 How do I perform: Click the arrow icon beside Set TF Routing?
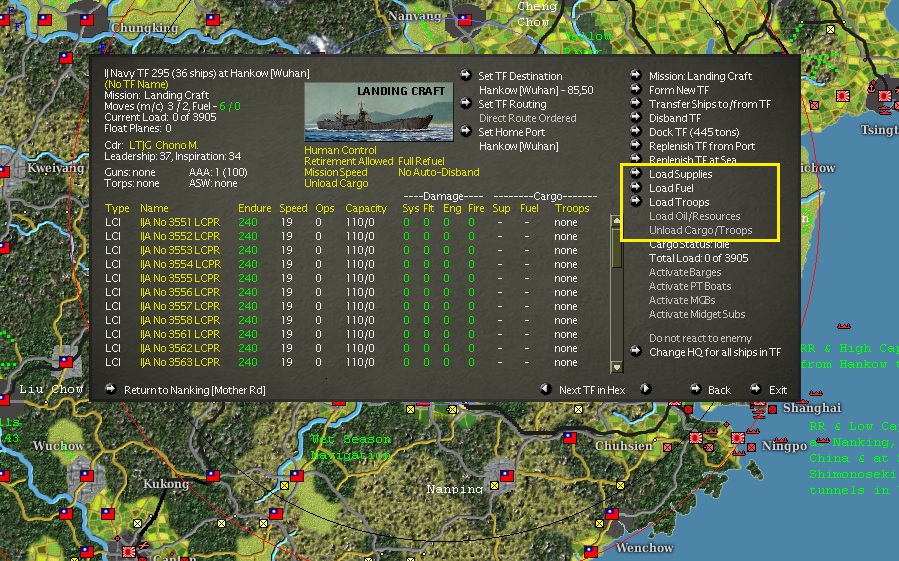point(466,104)
